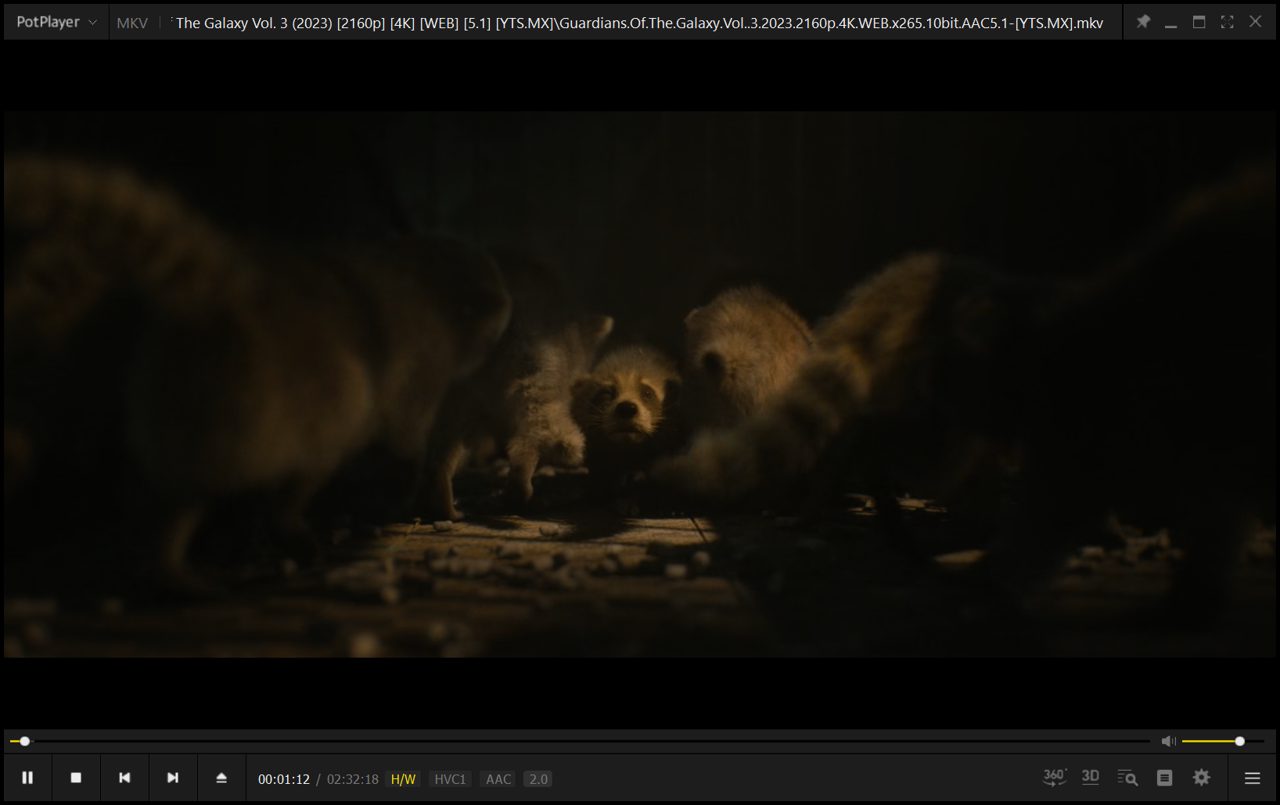
Task: Skip to the next file
Action: [173, 778]
